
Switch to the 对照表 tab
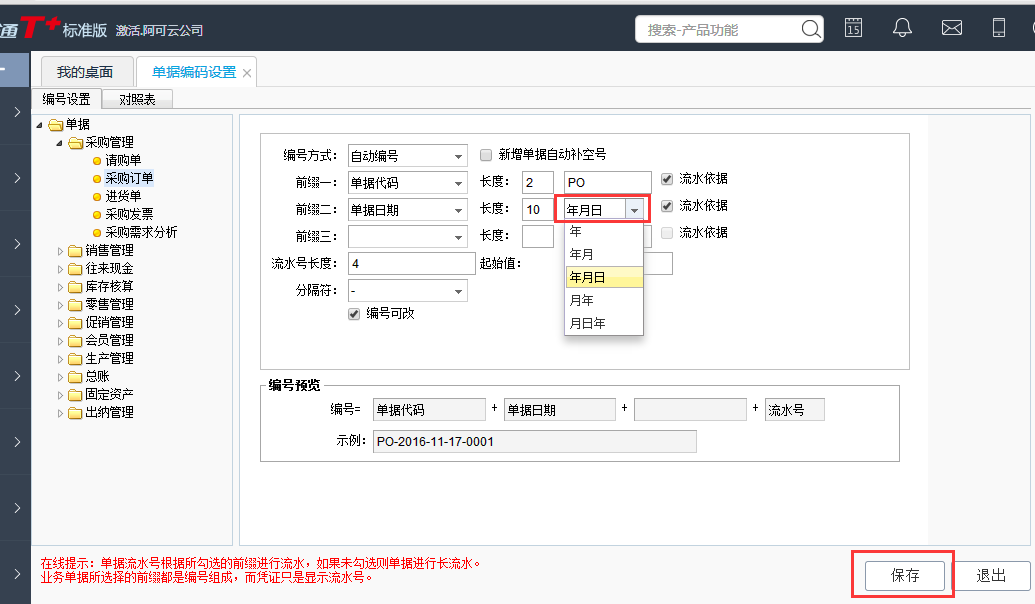coord(136,99)
